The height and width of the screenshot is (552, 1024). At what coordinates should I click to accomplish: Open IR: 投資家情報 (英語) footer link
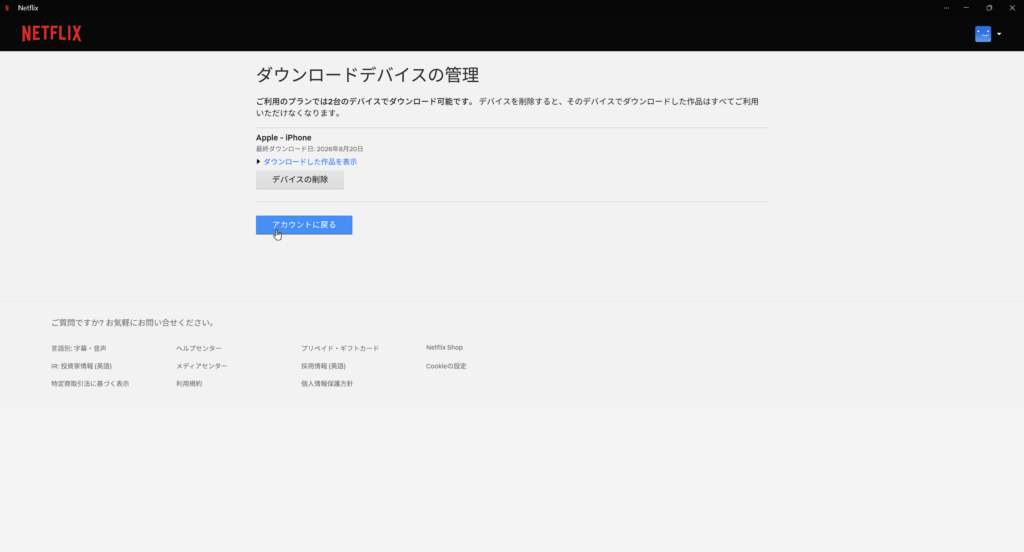(x=82, y=366)
